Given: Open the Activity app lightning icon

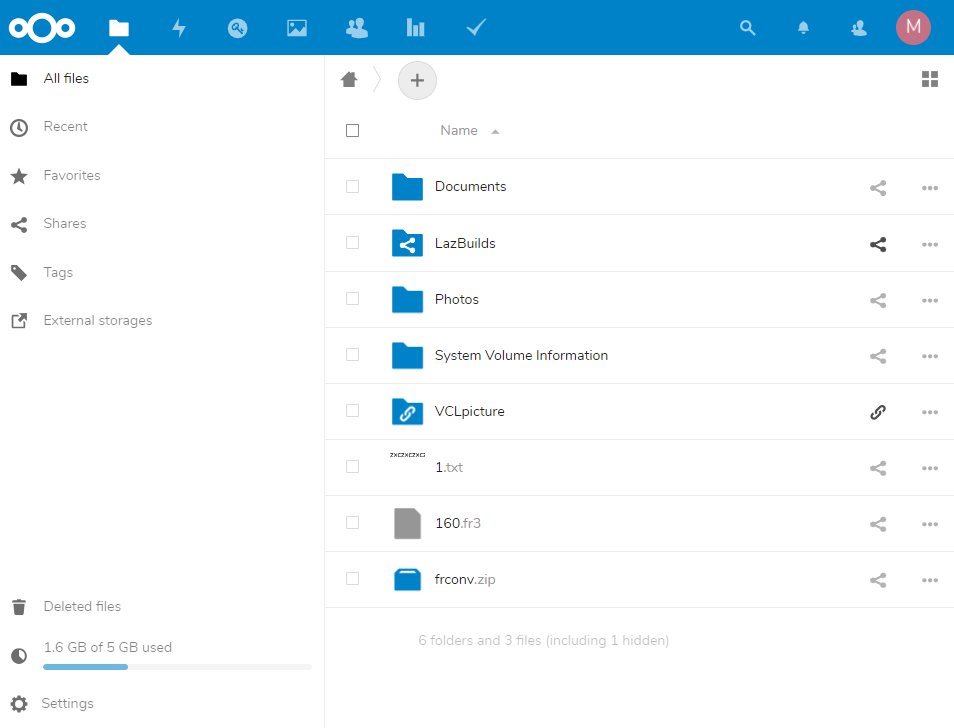Looking at the screenshot, I should [179, 28].
